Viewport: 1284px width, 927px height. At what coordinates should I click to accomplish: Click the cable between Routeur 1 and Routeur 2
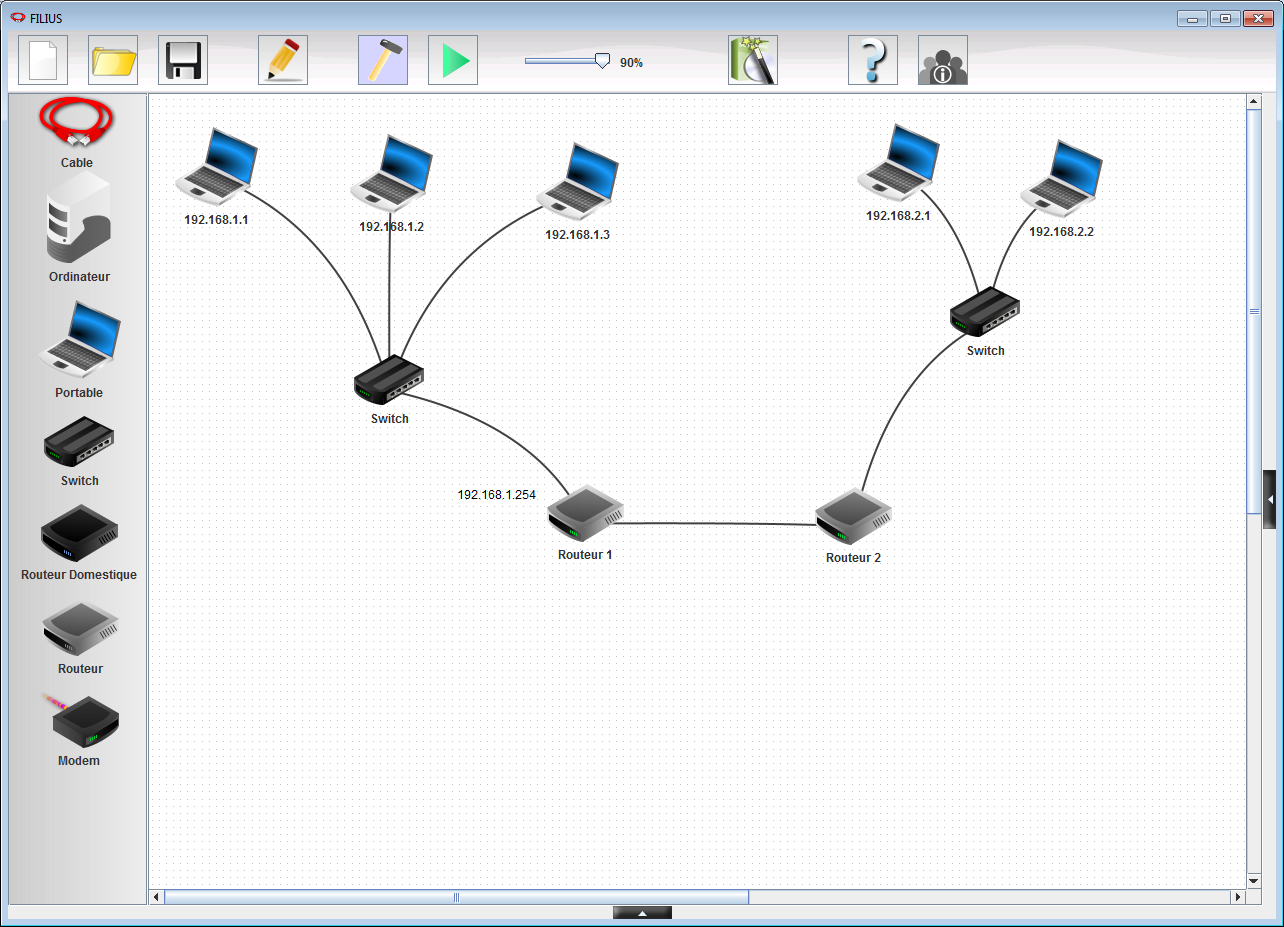(718, 523)
